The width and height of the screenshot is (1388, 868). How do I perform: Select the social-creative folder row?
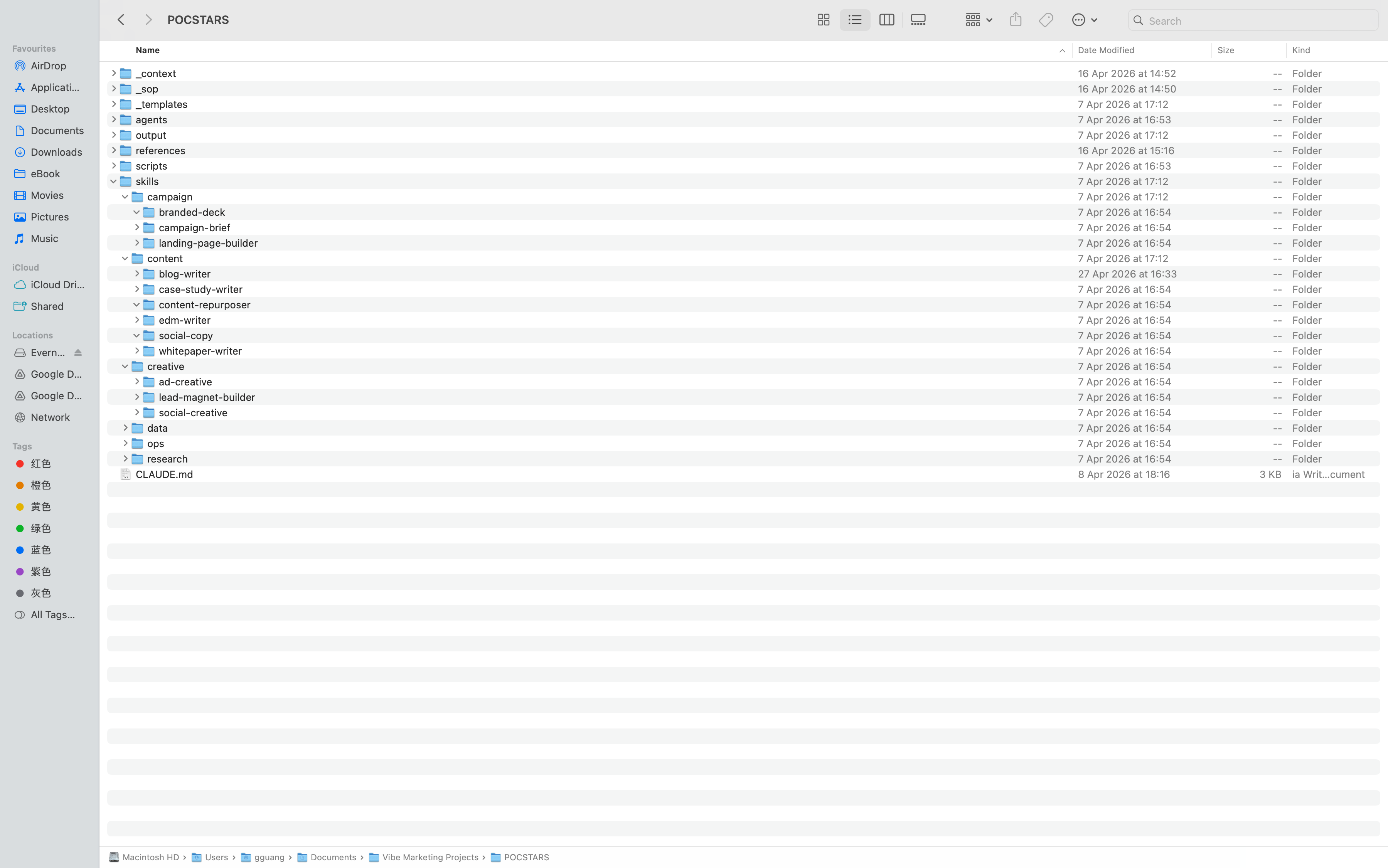point(743,413)
